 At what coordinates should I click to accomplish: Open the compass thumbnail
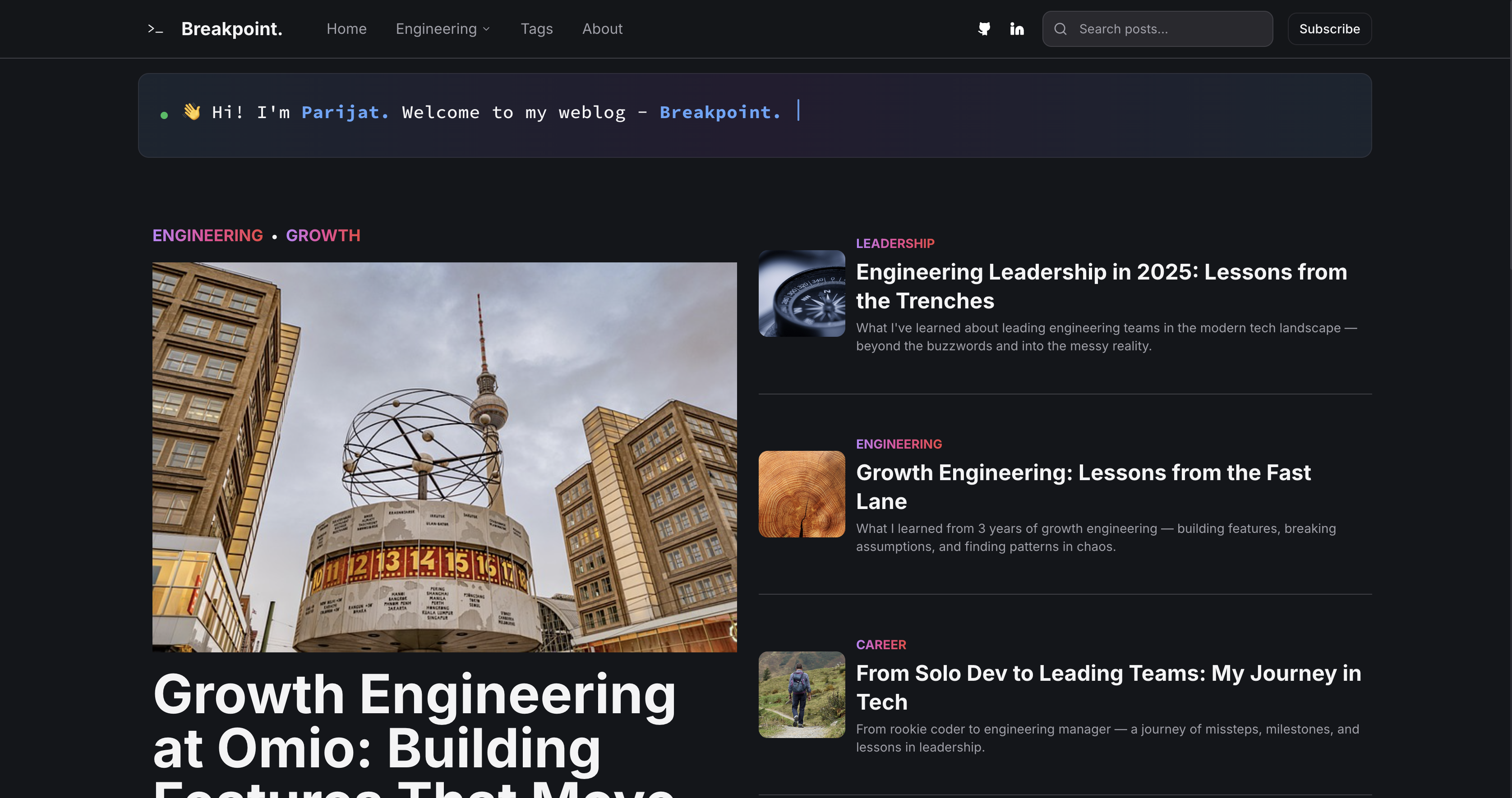point(801,294)
